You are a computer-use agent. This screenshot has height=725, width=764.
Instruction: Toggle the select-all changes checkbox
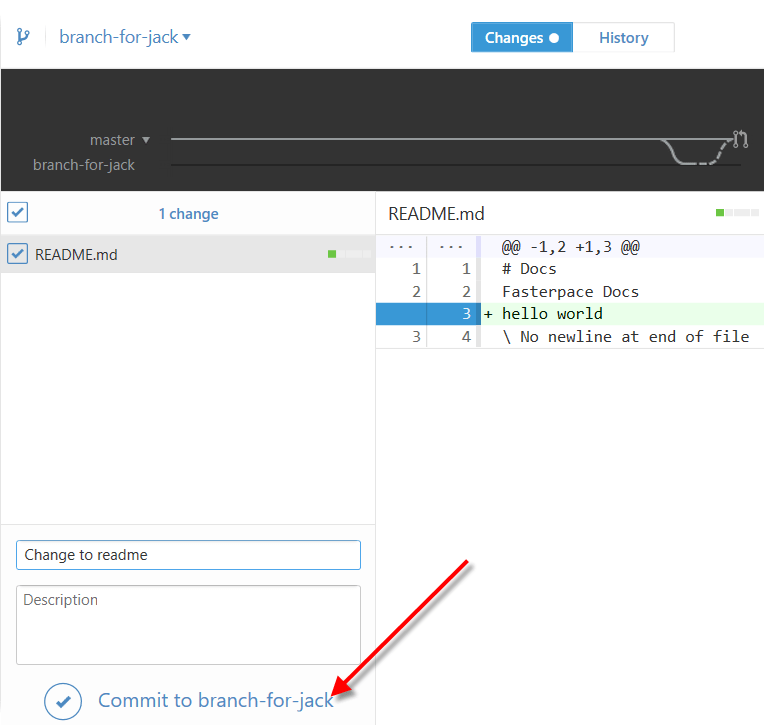18,213
